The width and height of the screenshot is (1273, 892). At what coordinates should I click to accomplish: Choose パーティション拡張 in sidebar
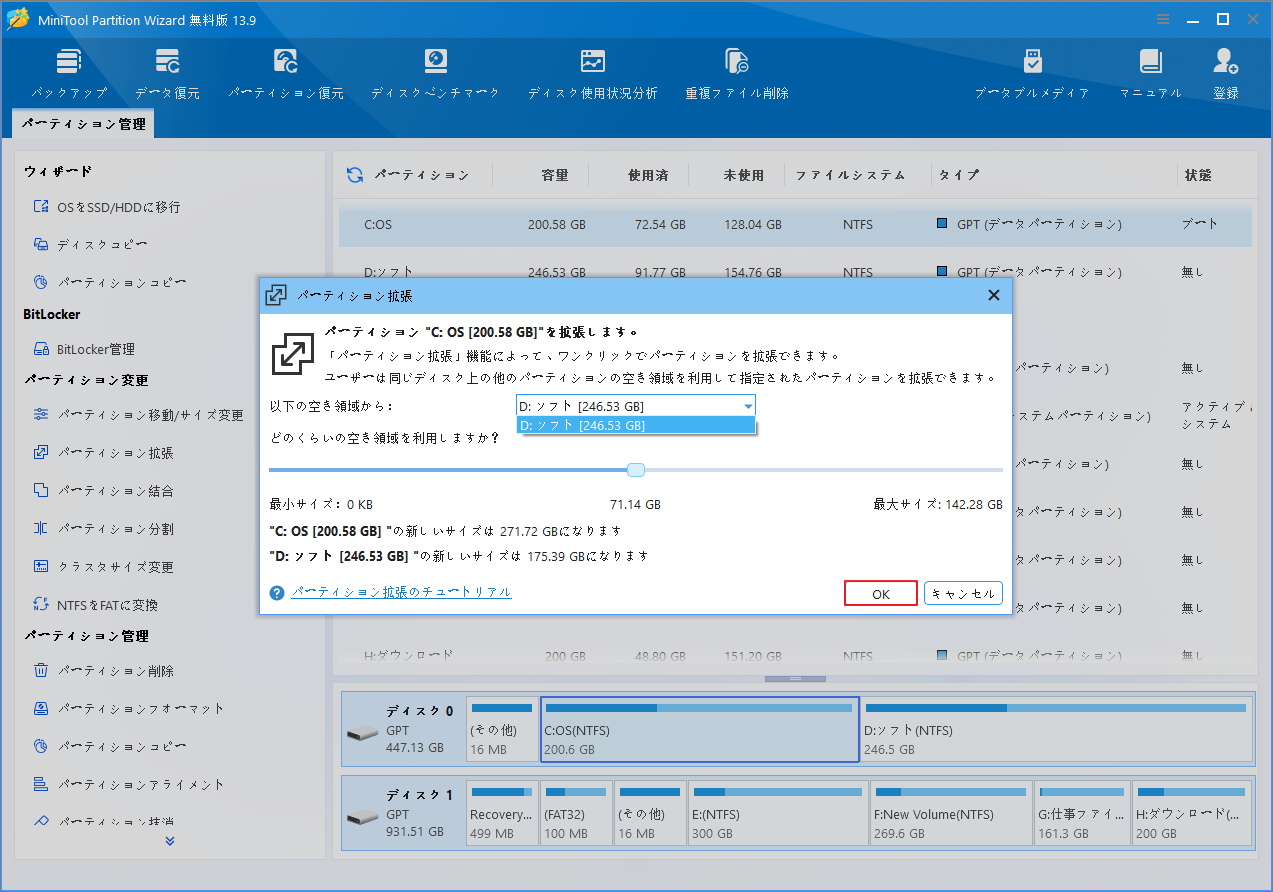coord(103,453)
